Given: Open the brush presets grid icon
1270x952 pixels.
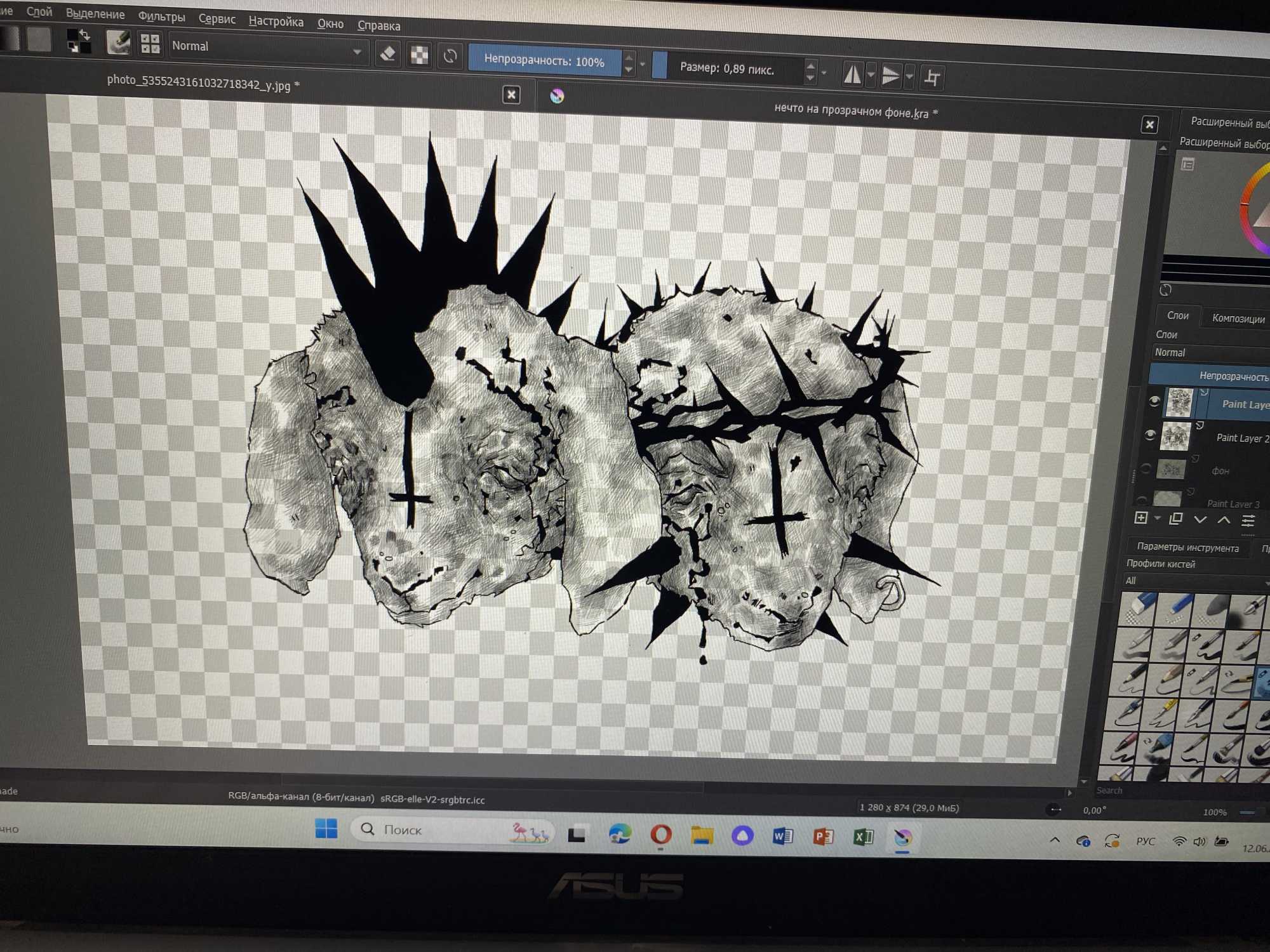Looking at the screenshot, I should pyautogui.click(x=150, y=44).
